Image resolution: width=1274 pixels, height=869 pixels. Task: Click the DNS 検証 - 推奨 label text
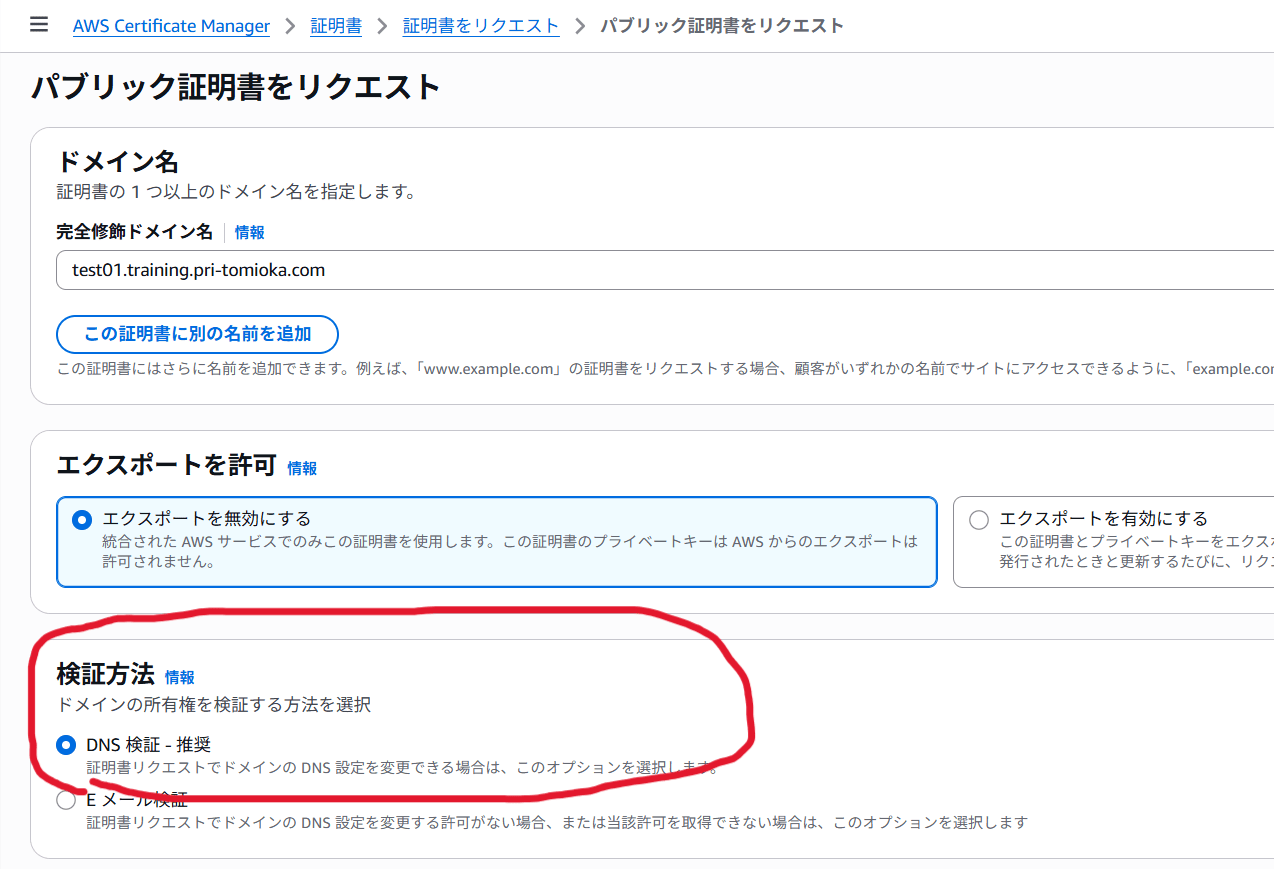click(x=149, y=745)
